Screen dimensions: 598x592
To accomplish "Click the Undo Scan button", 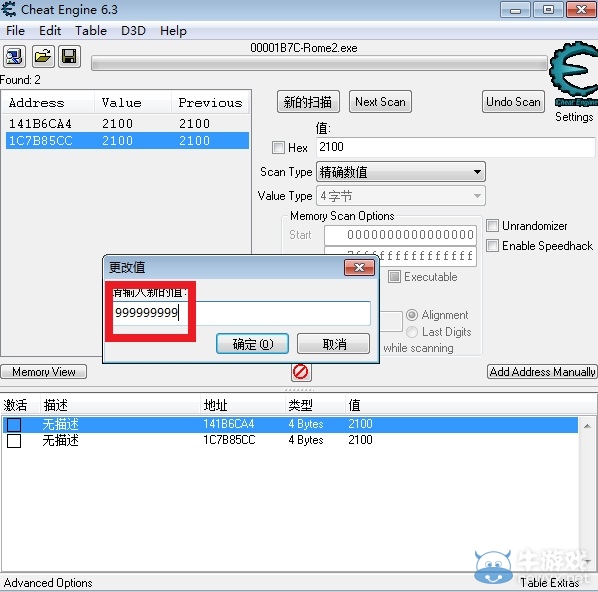I will 513,102.
